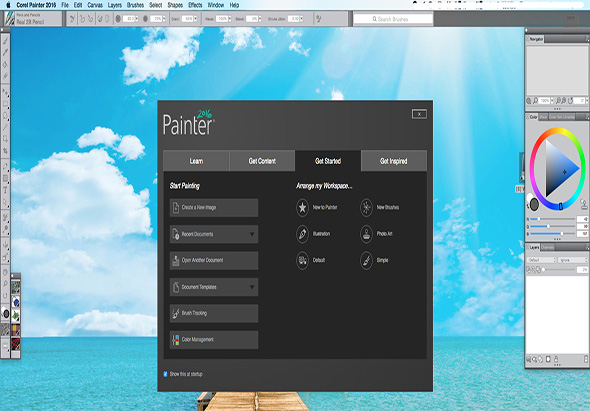Select the Rotate Page tool
Screen dimensions: 590x411
[x=6, y=296]
